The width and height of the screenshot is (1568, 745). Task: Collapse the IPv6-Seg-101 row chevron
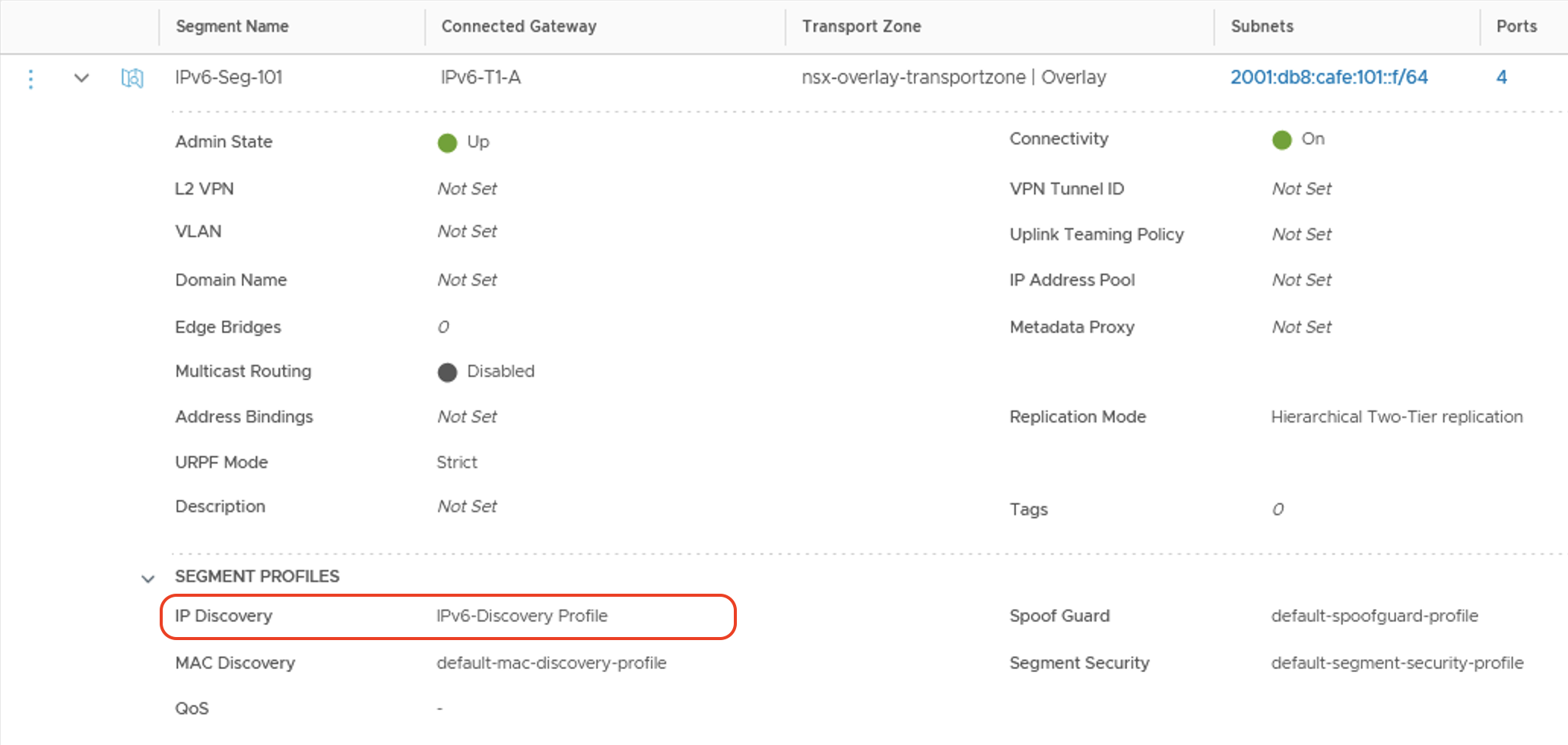(x=81, y=78)
